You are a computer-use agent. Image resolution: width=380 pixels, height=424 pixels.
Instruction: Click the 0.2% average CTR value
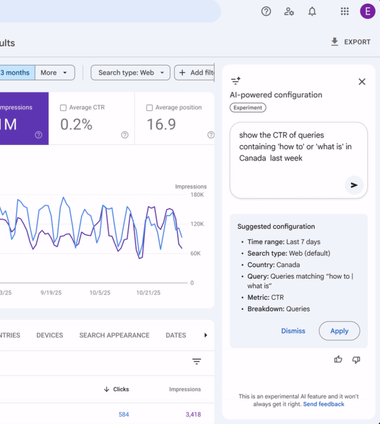click(76, 124)
